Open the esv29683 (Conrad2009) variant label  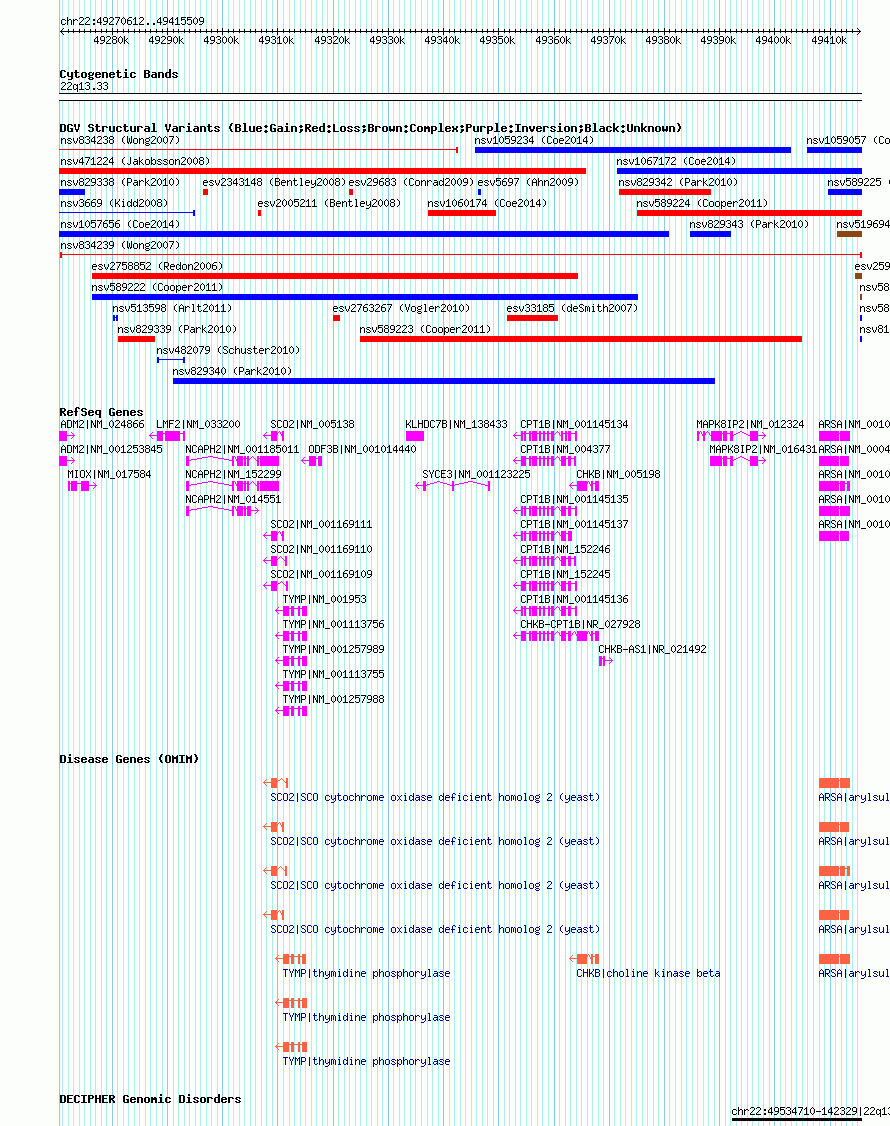[412, 182]
